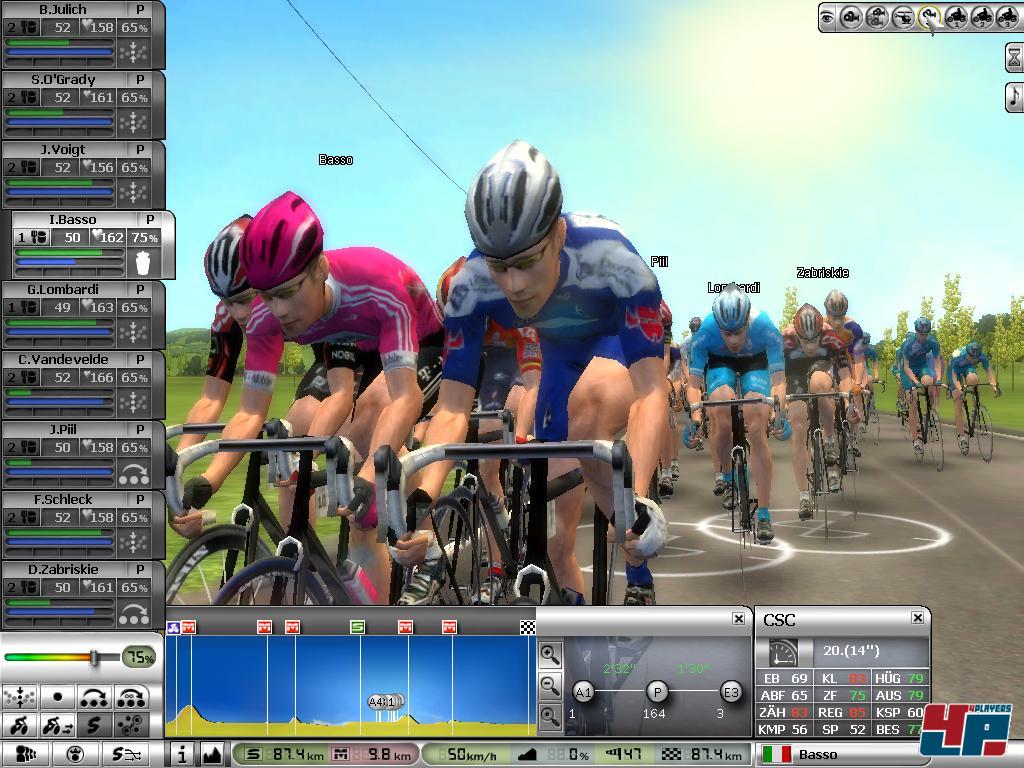Switch to the helicopter camera view
The height and width of the screenshot is (768, 1024).
coord(903,17)
